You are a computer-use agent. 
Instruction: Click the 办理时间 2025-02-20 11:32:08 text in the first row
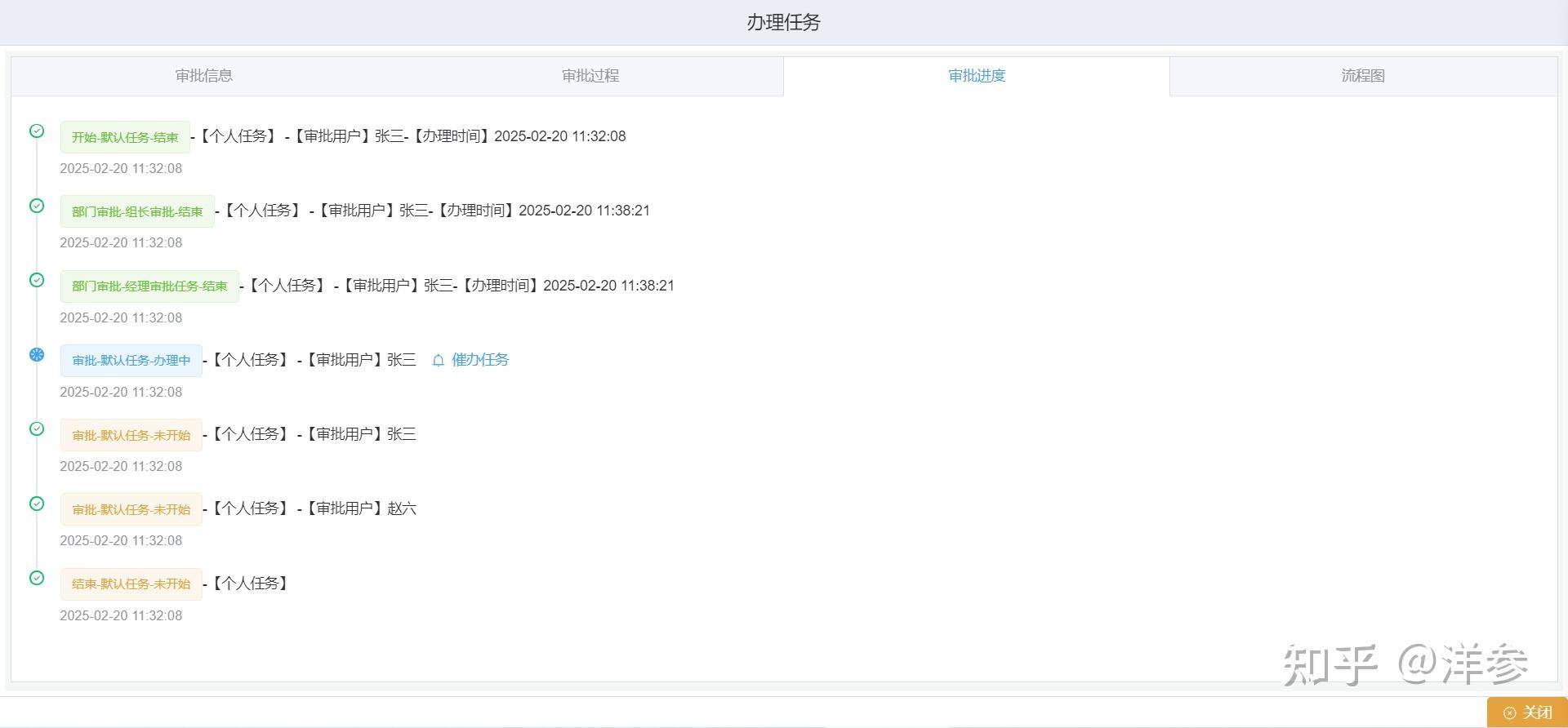click(x=517, y=136)
